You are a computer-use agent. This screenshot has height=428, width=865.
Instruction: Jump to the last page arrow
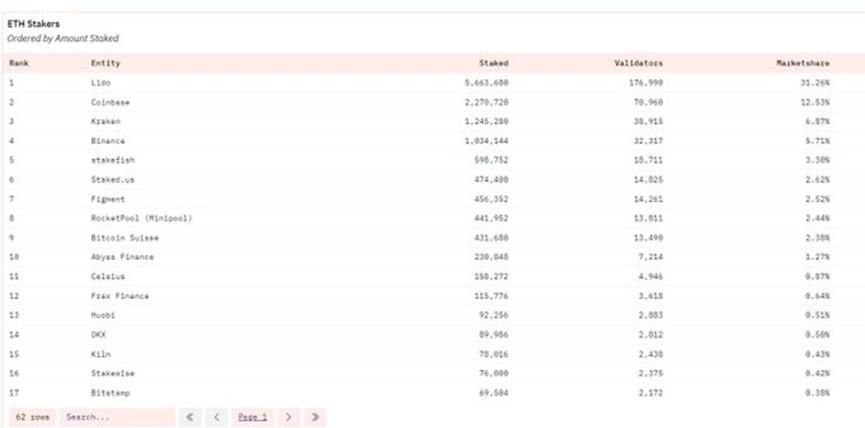point(315,417)
